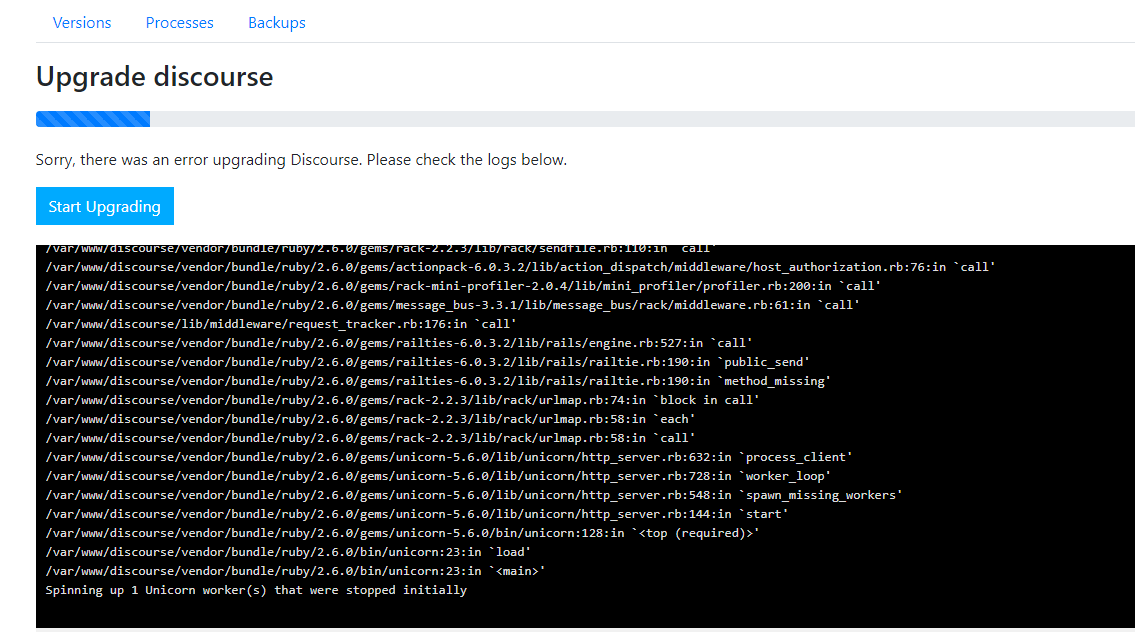Click the striped upgrade progress bar
Screen dimensions: 1135x632
[x=93, y=119]
